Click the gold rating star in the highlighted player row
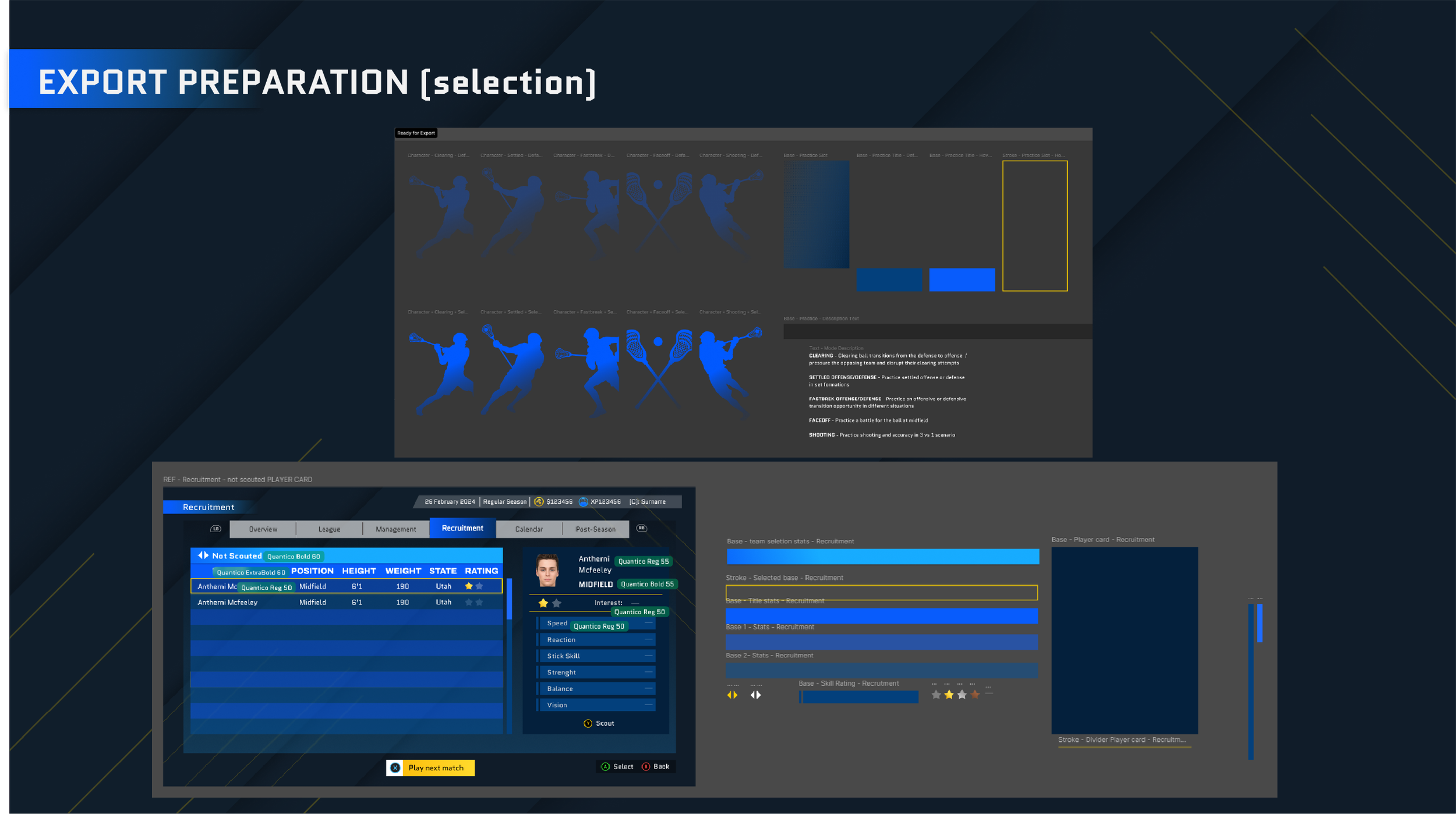The width and height of the screenshot is (1456, 814). pos(469,586)
